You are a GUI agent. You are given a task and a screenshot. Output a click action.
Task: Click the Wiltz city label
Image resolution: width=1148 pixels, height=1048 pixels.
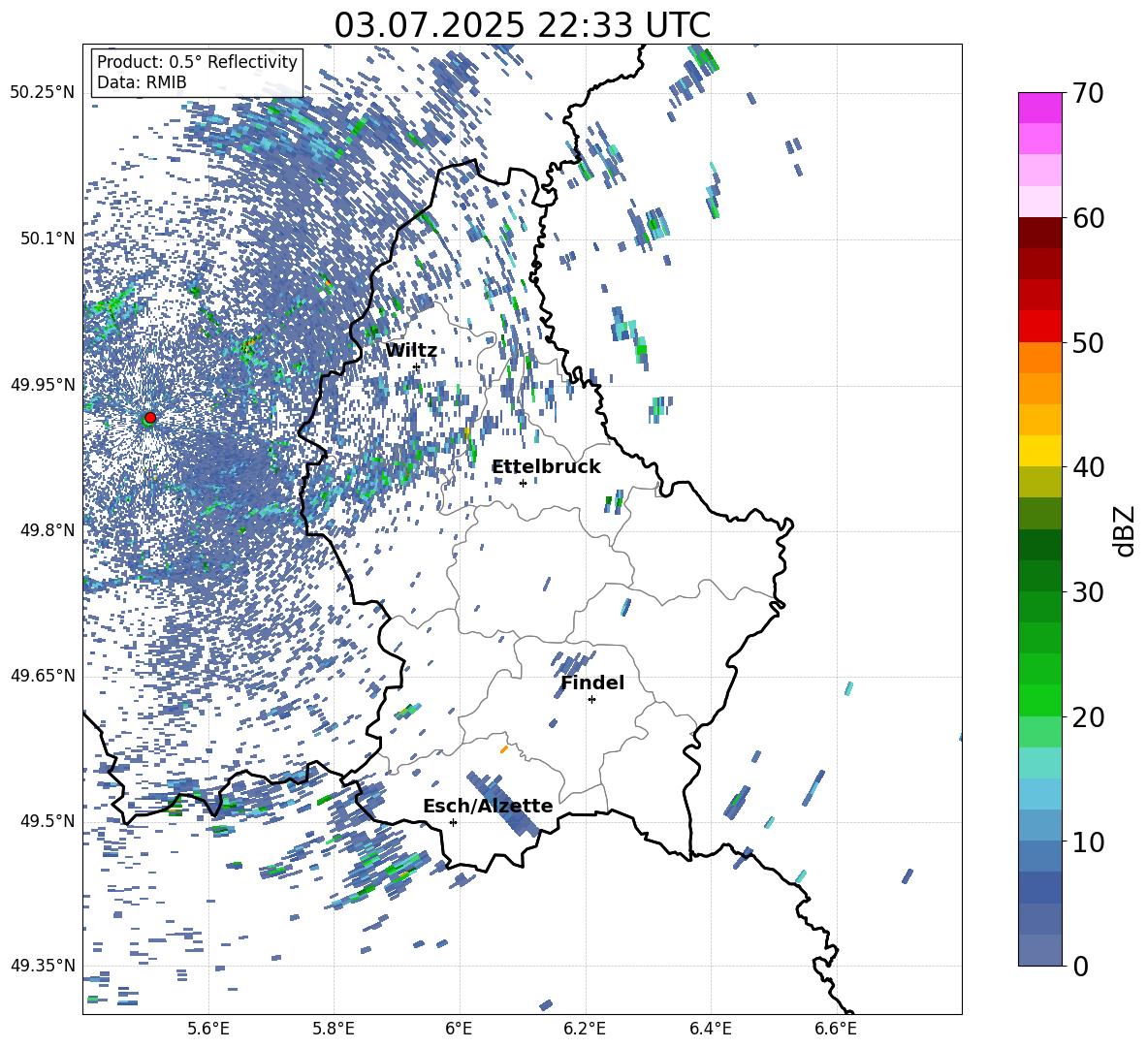(411, 351)
